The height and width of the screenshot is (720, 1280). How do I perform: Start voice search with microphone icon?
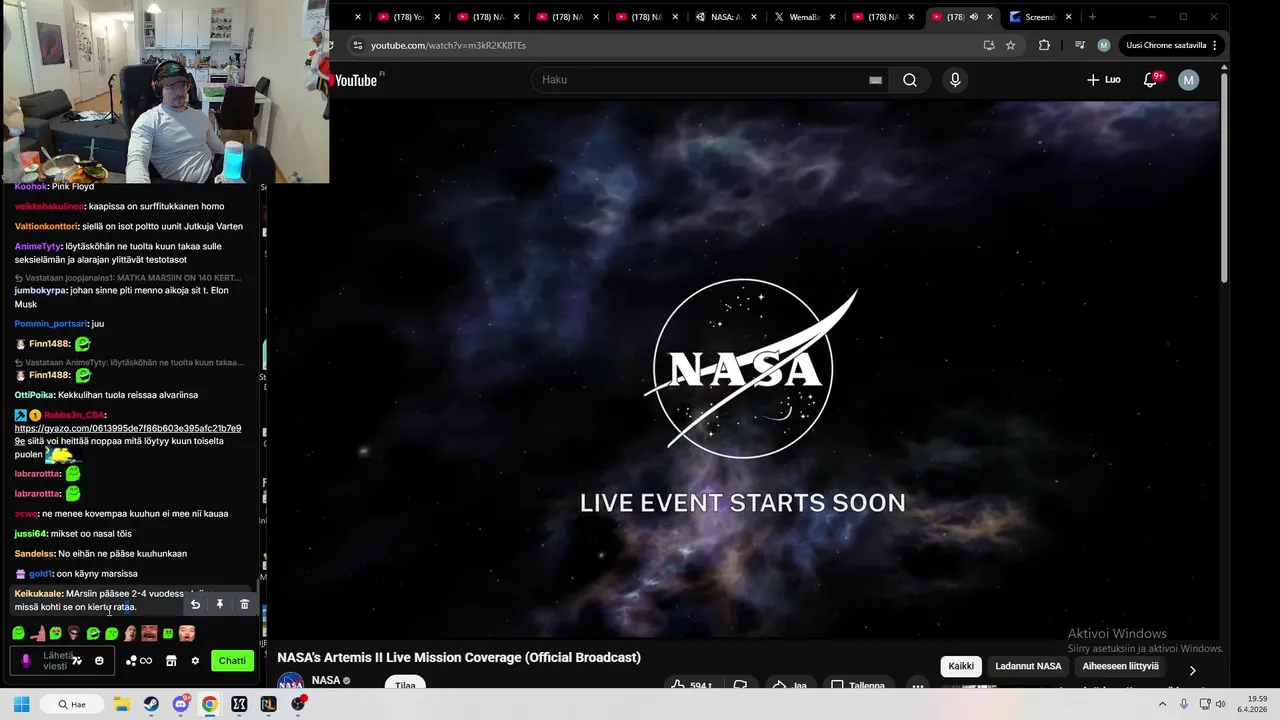click(x=955, y=80)
